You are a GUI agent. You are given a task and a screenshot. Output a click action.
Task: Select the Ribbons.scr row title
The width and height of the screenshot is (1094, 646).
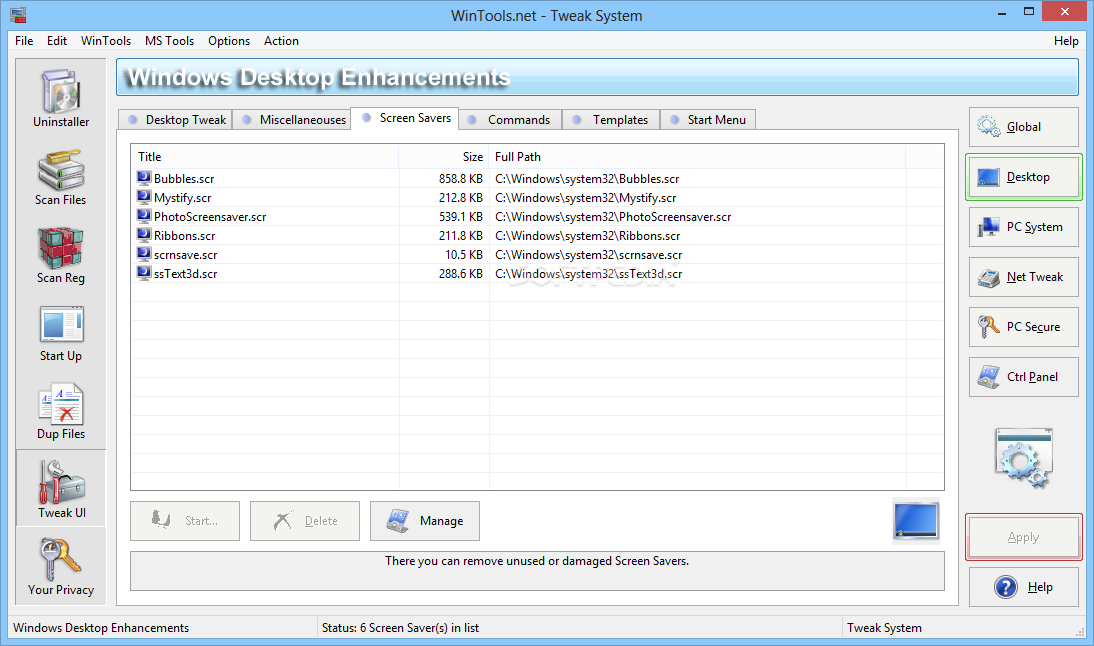[185, 236]
